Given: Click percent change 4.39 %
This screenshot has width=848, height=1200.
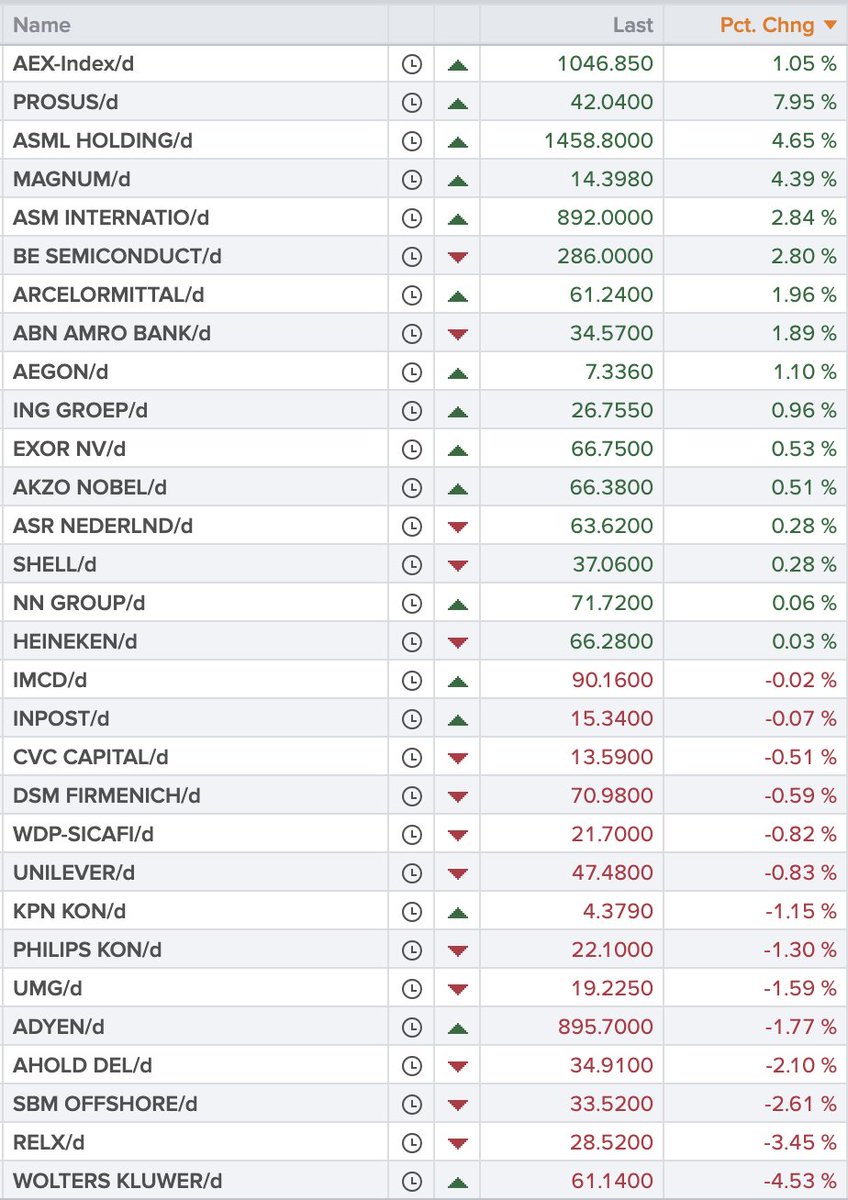Looking at the screenshot, I should pos(804,180).
